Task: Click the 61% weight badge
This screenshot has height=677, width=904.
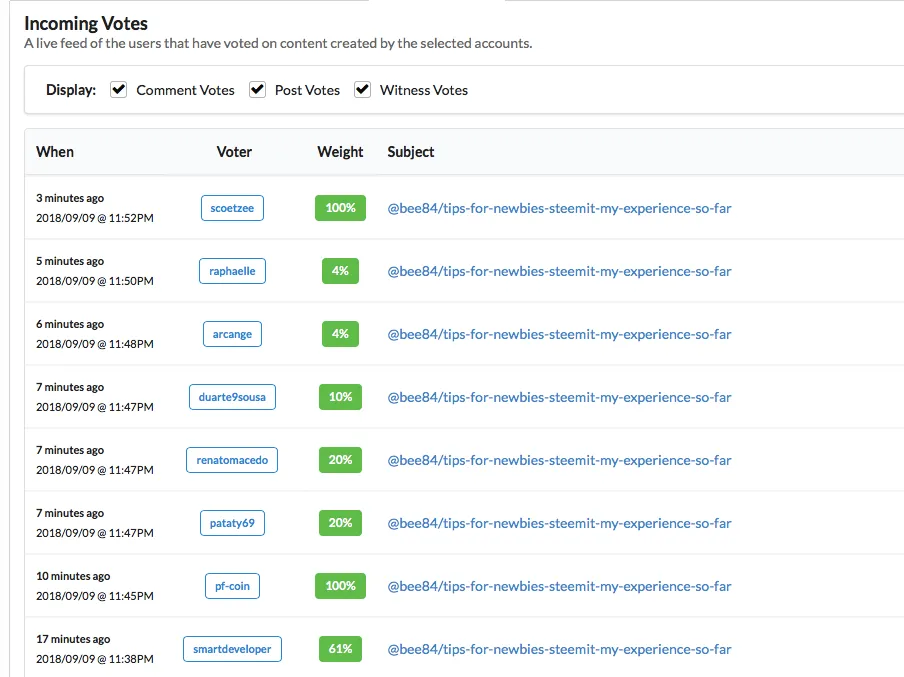Action: [340, 649]
